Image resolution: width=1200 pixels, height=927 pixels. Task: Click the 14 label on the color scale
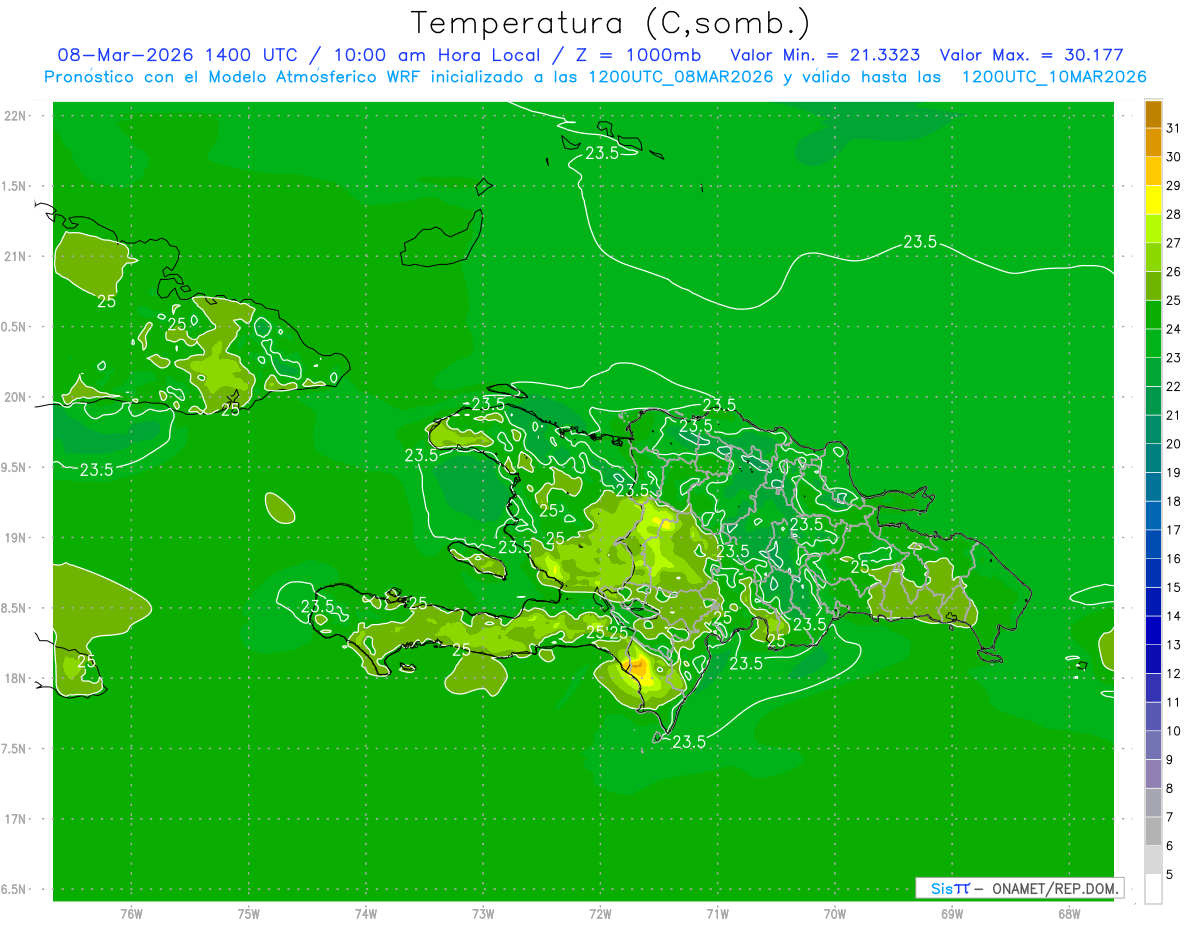click(1173, 616)
